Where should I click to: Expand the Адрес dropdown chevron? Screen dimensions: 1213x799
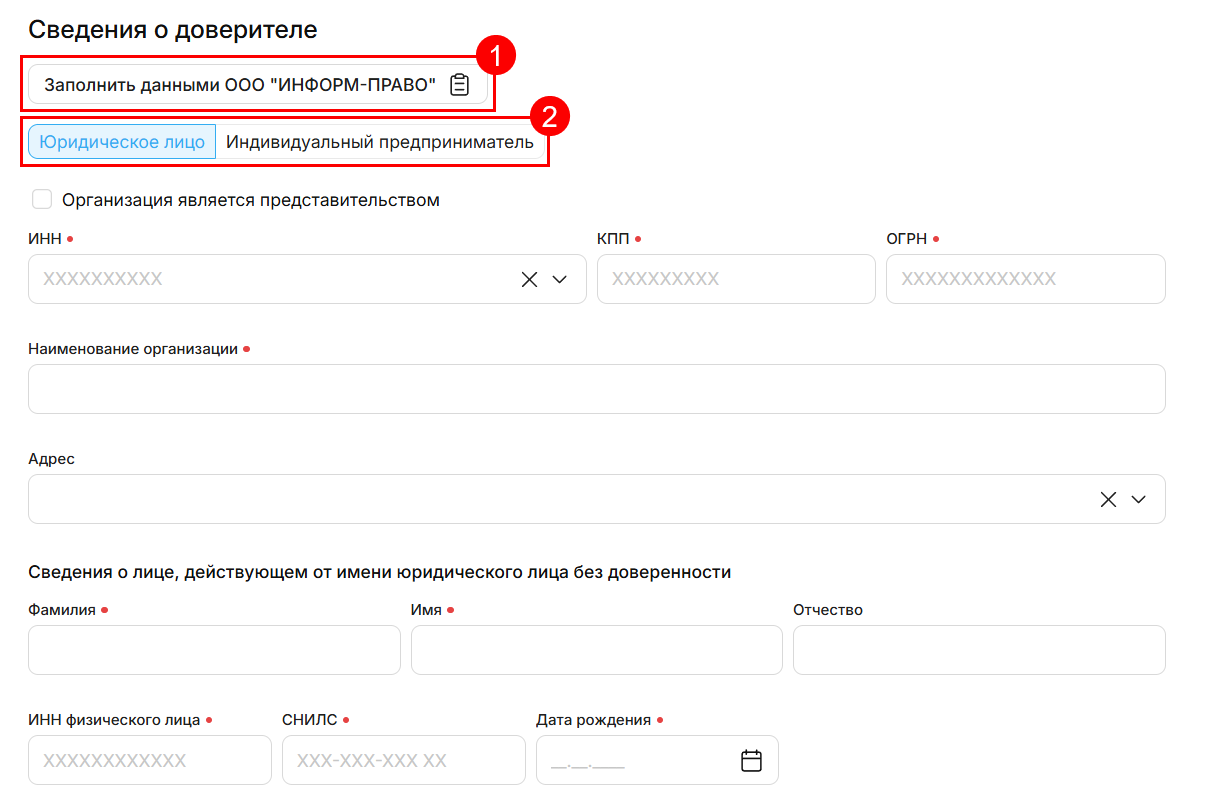[x=1138, y=499]
